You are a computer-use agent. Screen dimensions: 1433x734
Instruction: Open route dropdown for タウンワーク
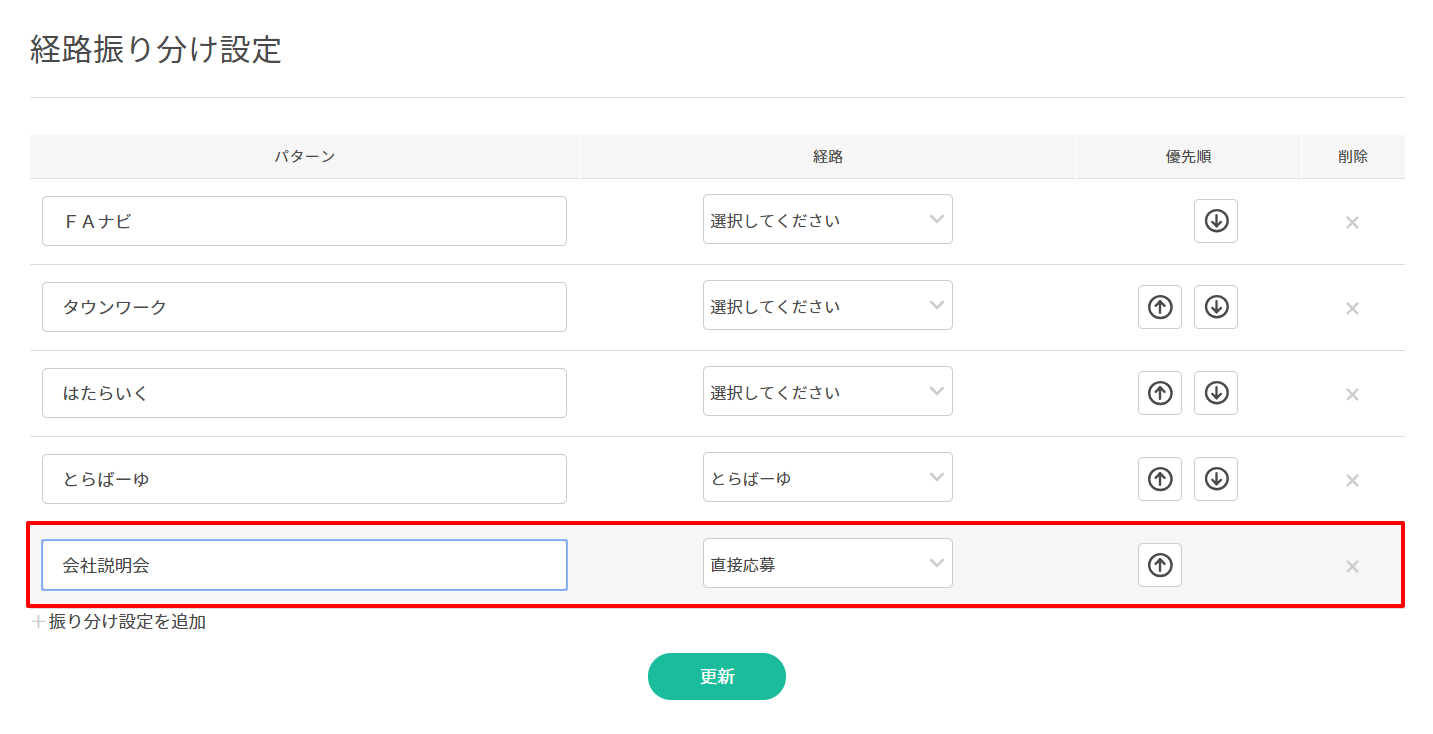tap(827, 306)
